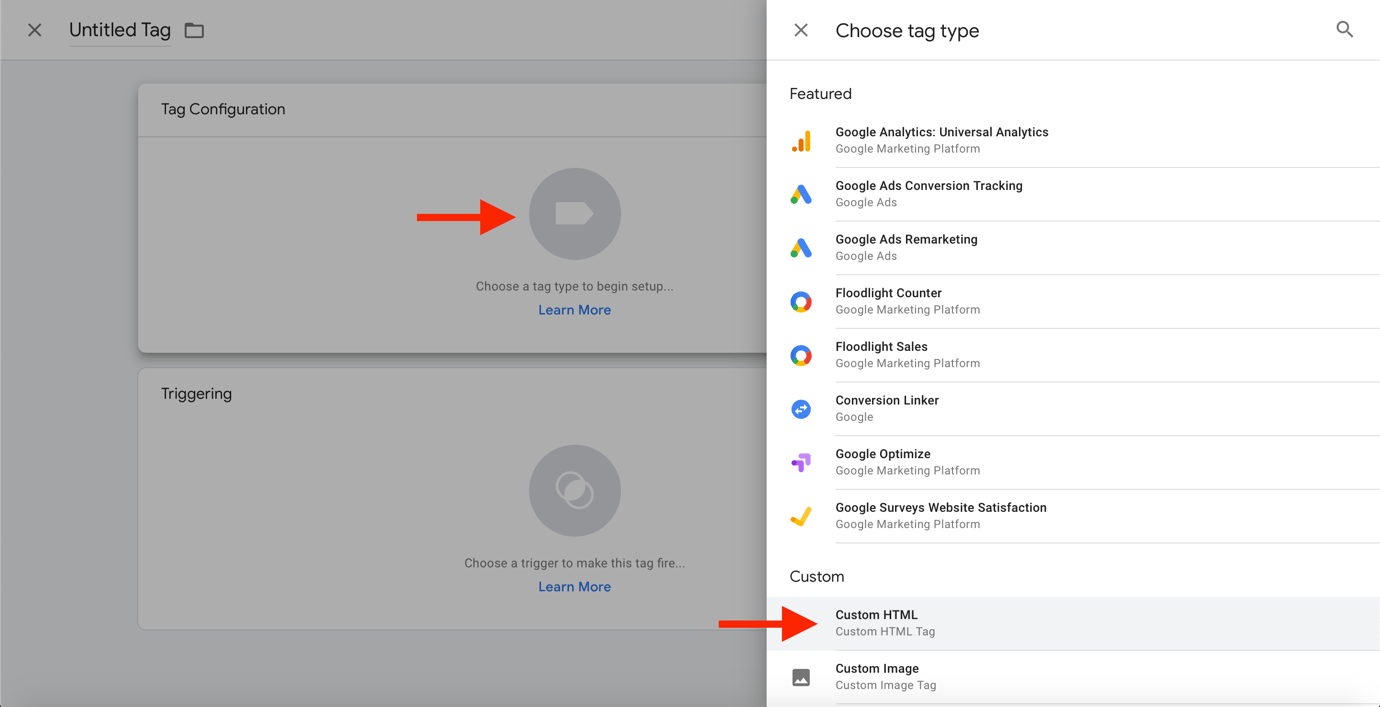Click the tag type placeholder icon
The image size is (1380, 707).
pyautogui.click(x=575, y=214)
